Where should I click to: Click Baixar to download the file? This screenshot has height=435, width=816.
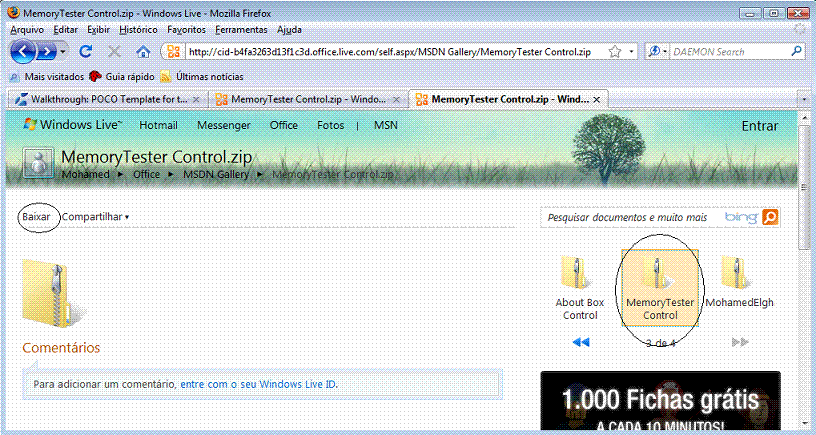click(36, 216)
